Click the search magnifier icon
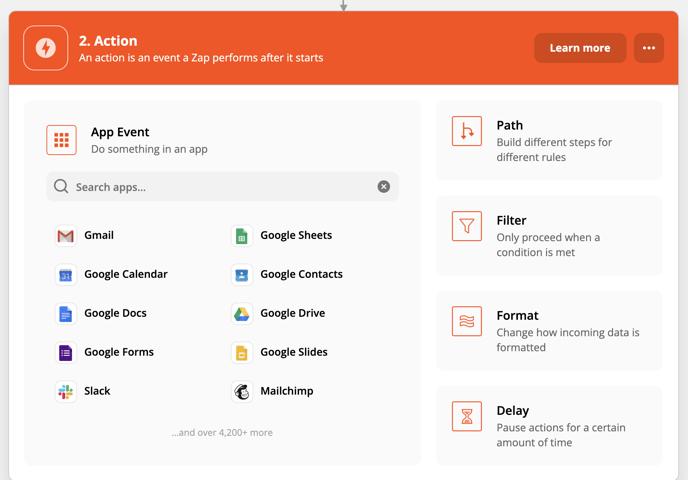This screenshot has height=480, width=688. [x=61, y=186]
